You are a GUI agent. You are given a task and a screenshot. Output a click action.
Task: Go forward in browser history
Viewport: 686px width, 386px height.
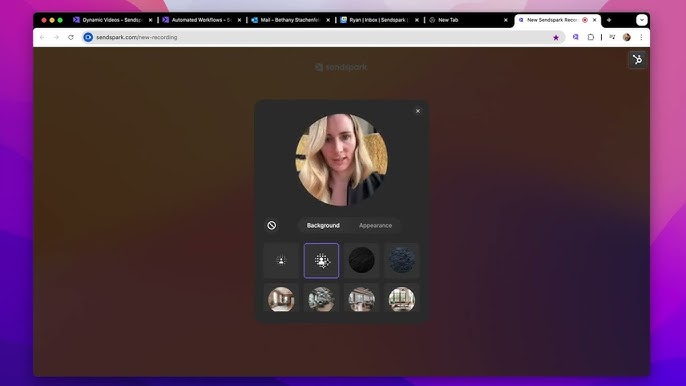[x=56, y=38]
